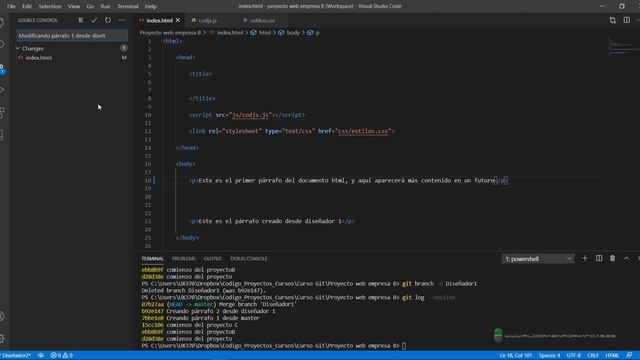The image size is (640, 360).
Task: Click the Changes count badge
Action: 124,48
